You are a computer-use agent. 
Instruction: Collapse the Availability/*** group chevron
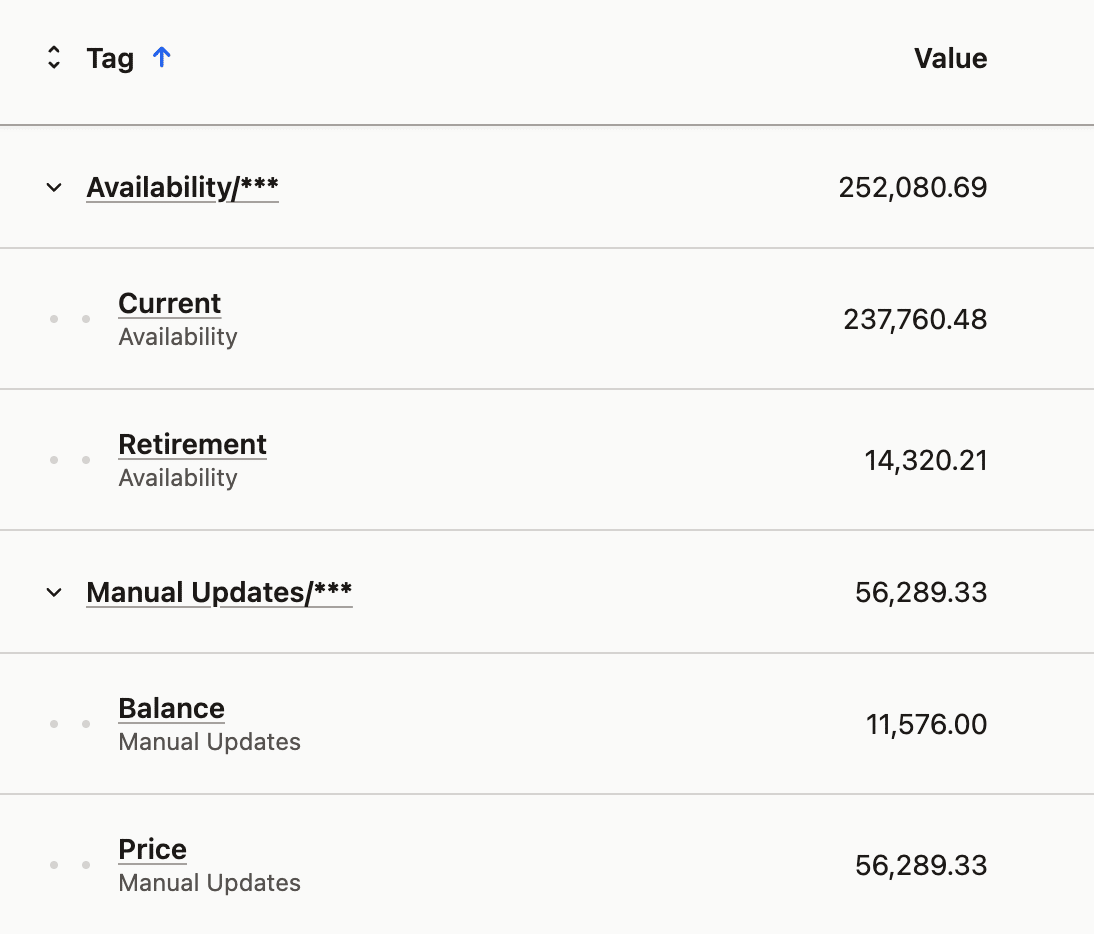click(x=54, y=187)
